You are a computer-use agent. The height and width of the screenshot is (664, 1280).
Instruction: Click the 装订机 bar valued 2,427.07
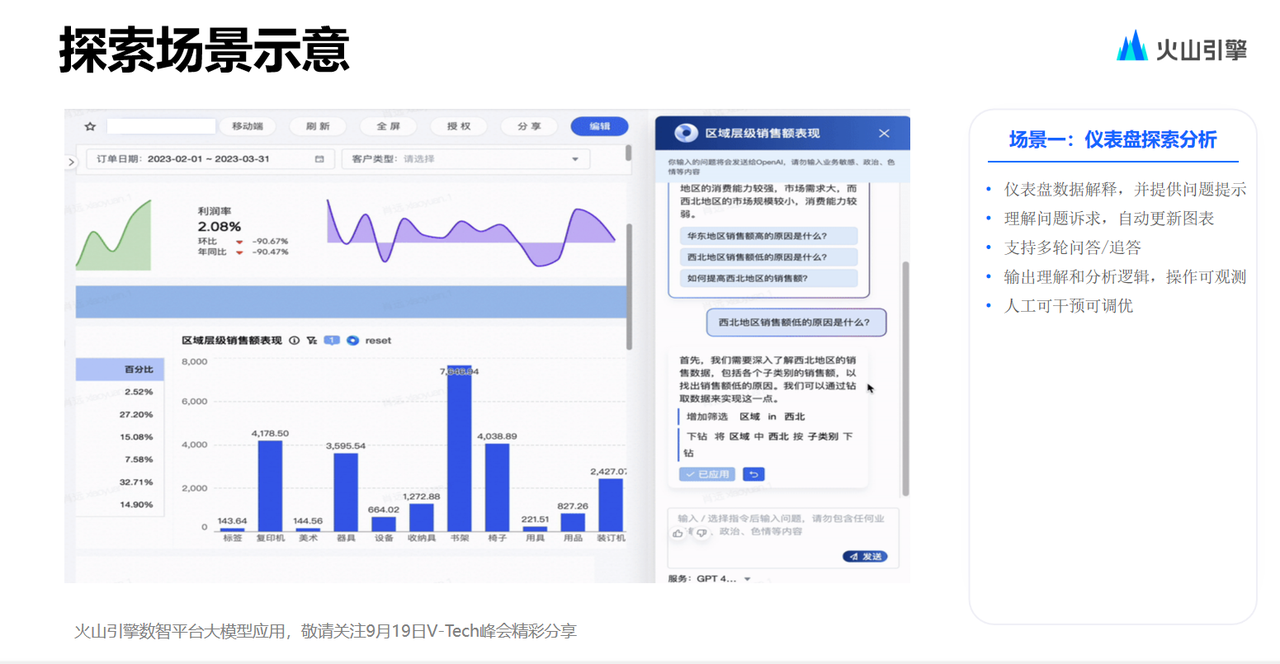click(x=610, y=505)
